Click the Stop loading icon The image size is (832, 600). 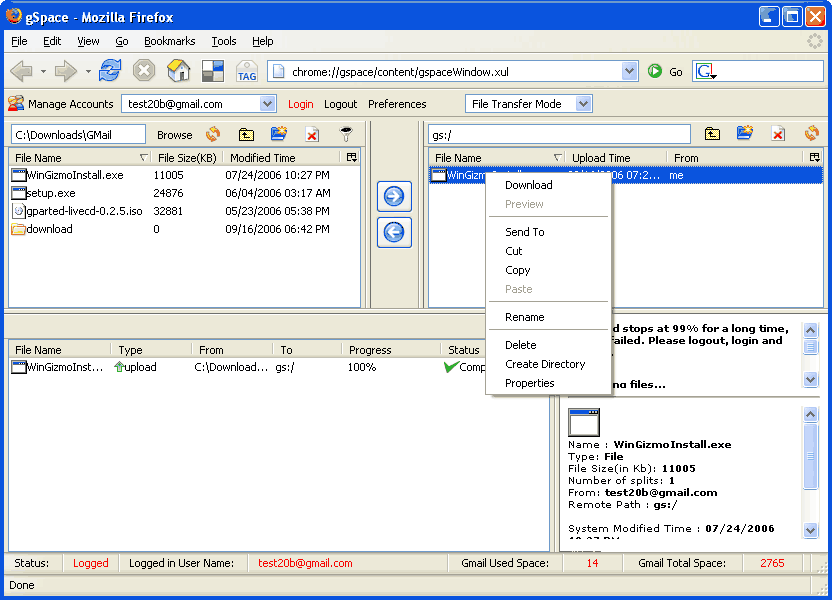143,71
